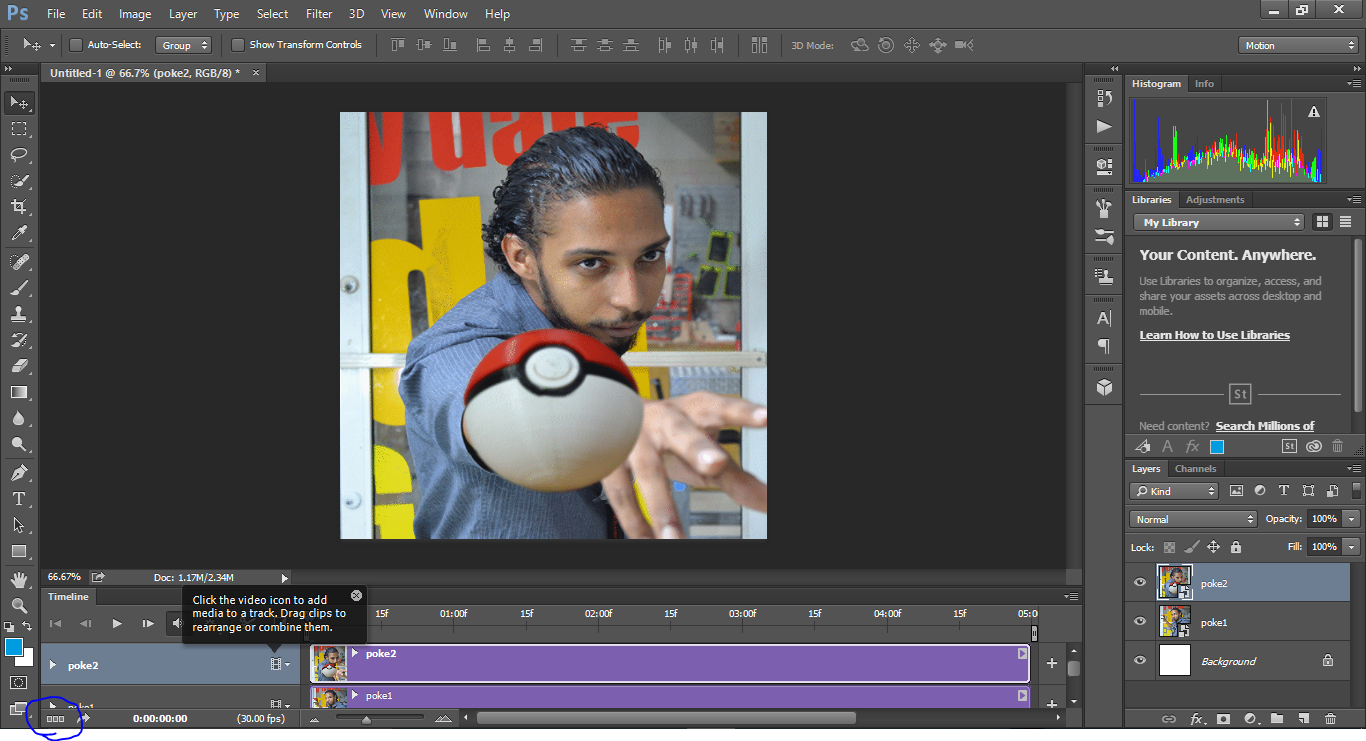
Task: Toggle Lock transparent pixels
Action: pyautogui.click(x=1169, y=547)
